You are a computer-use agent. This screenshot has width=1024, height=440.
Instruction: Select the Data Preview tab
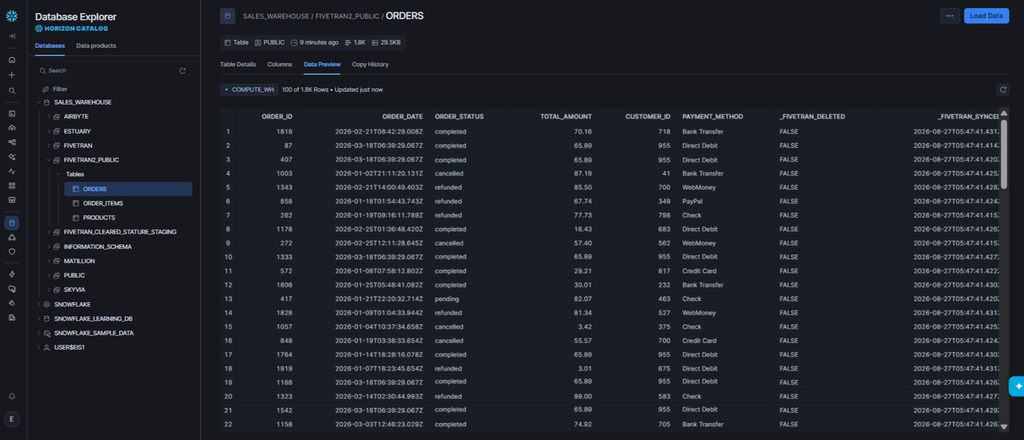click(x=322, y=65)
